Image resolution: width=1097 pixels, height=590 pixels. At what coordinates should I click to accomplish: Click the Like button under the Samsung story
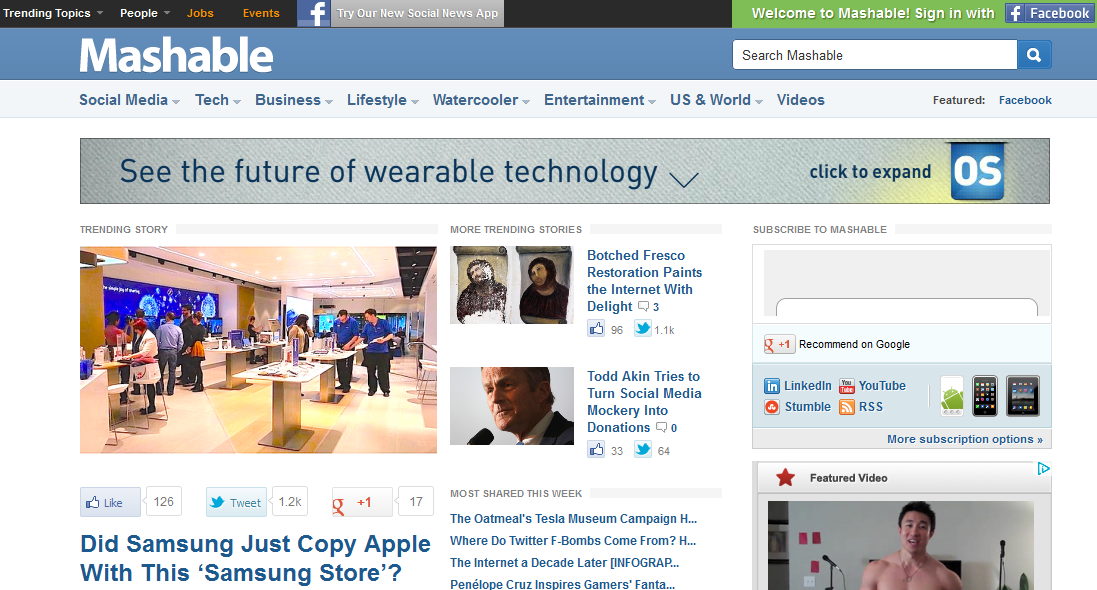(x=111, y=502)
